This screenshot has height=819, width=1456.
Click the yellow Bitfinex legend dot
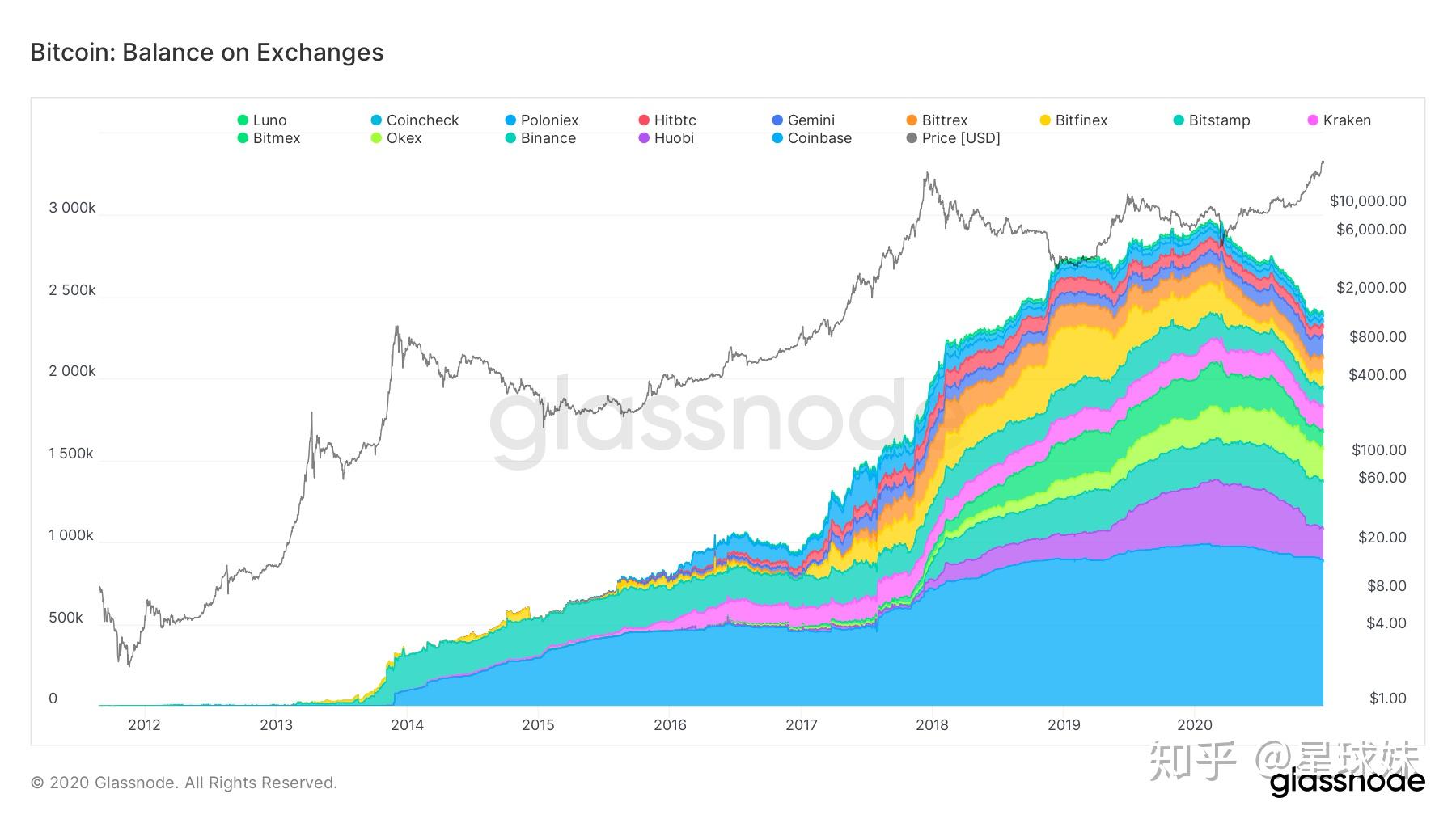1045,120
